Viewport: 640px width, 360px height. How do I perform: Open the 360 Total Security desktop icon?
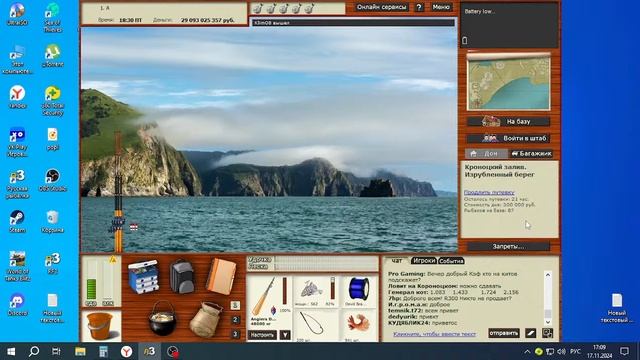[52, 101]
